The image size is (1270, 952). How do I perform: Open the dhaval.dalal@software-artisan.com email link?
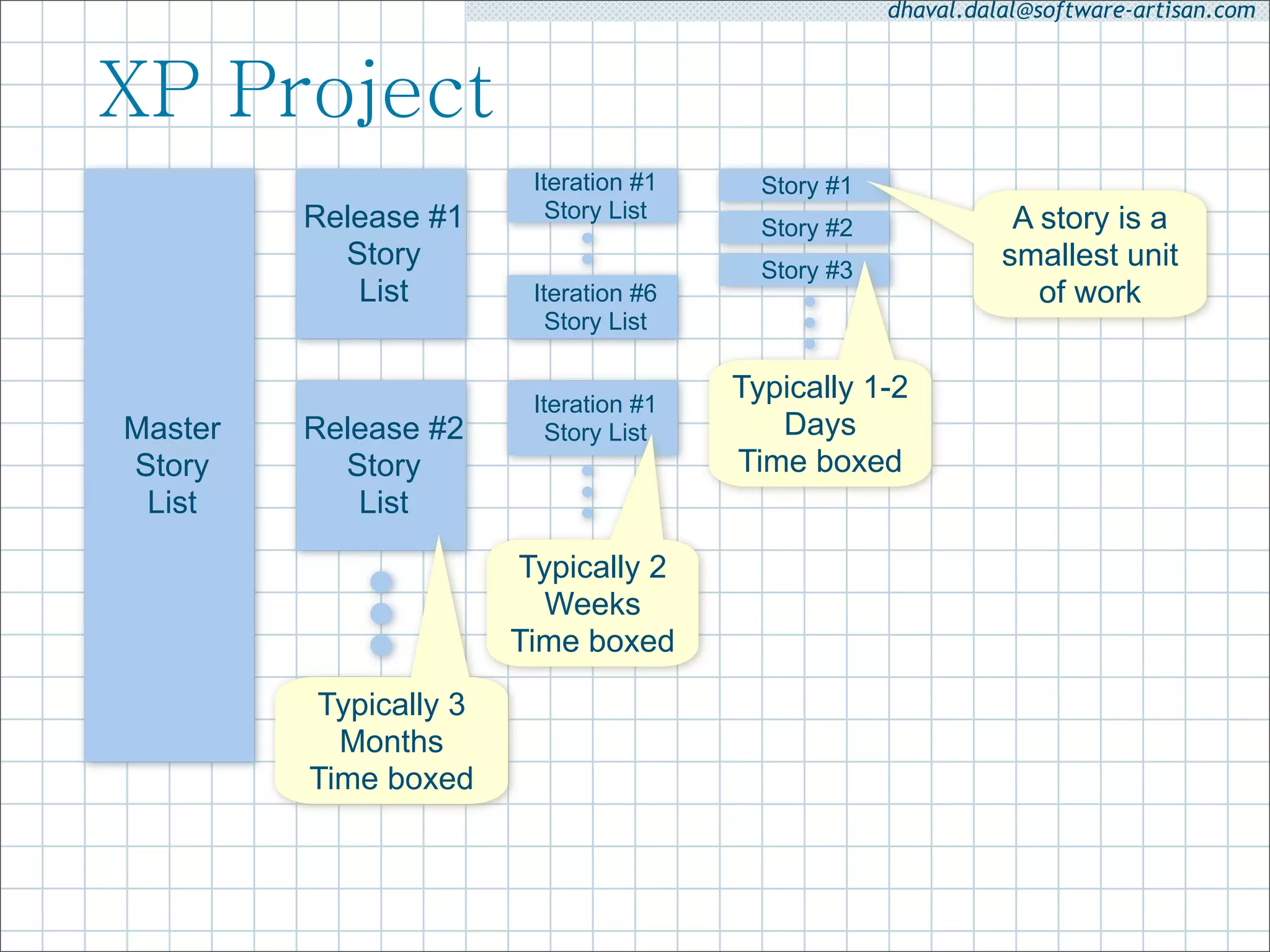pos(1071,10)
